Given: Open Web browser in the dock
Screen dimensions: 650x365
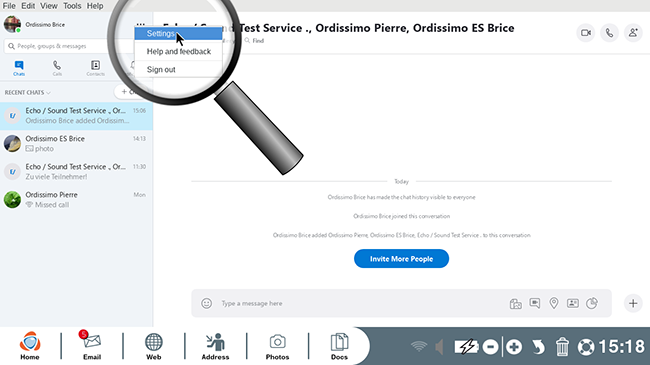Looking at the screenshot, I should tap(153, 346).
